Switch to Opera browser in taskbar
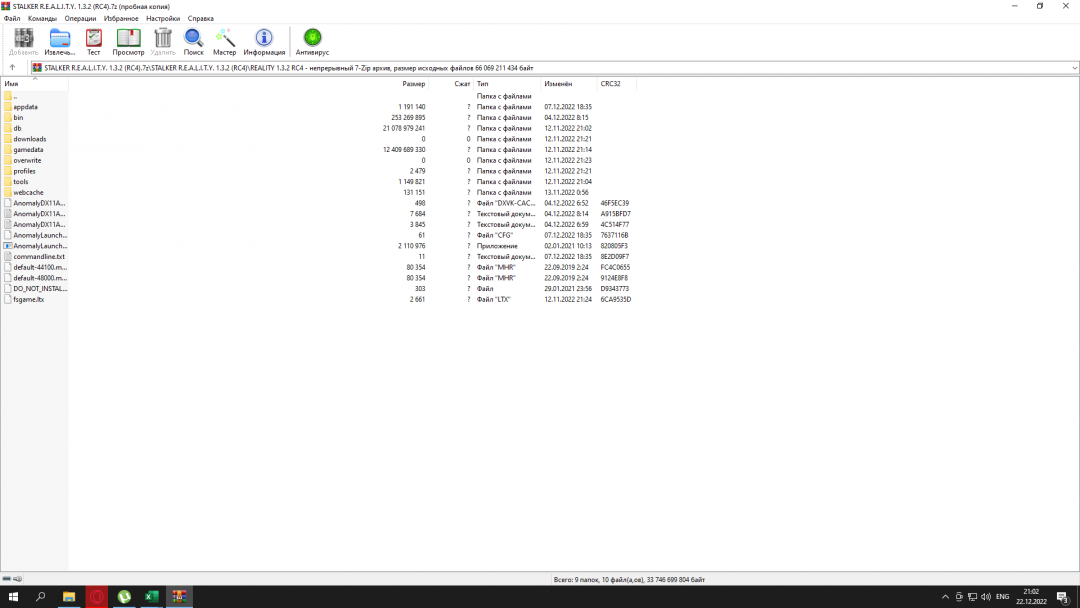 click(96, 597)
